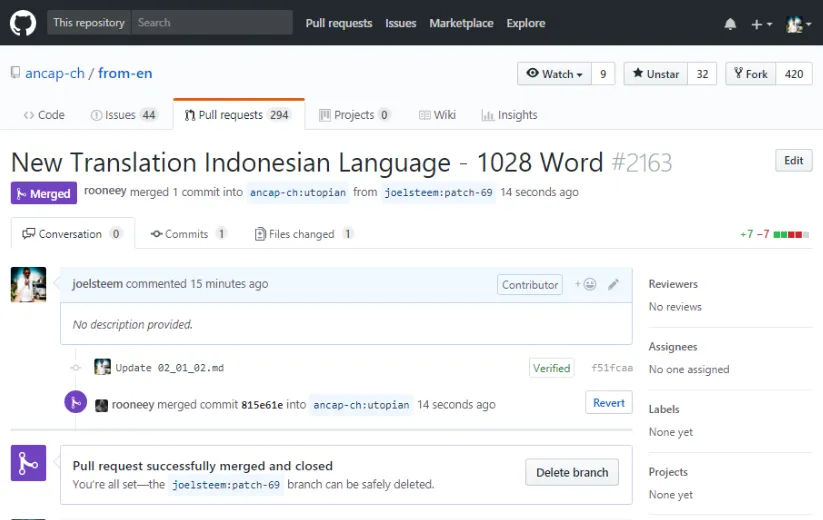Click the purple merge event icon
This screenshot has width=823, height=520.
click(x=76, y=402)
